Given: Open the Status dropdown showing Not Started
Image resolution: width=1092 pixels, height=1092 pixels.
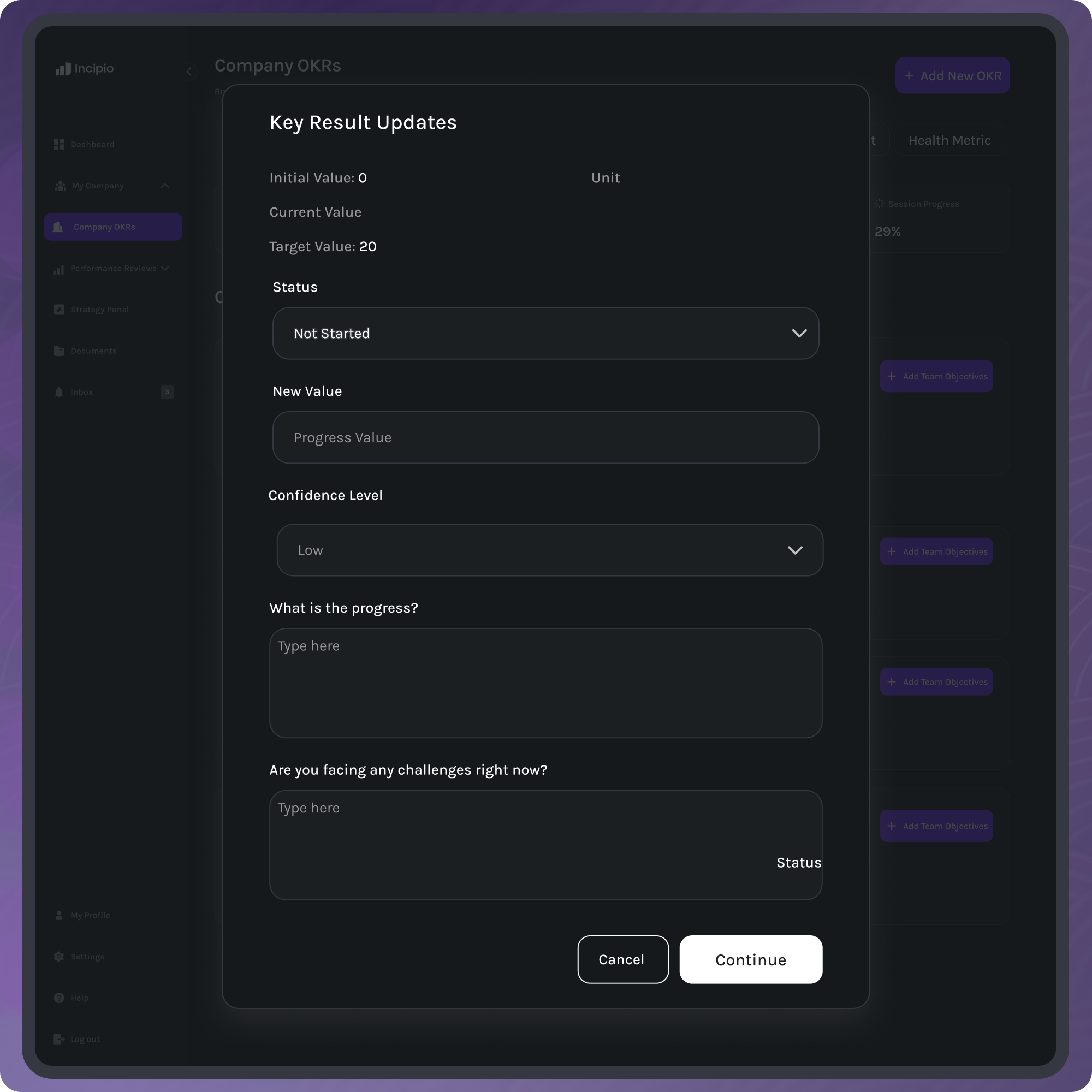Looking at the screenshot, I should (x=545, y=334).
